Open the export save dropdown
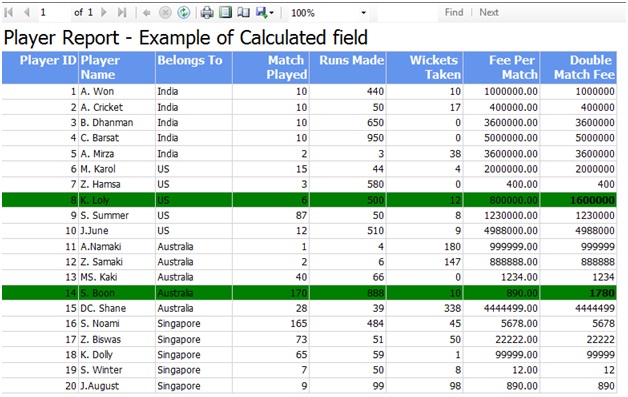 point(265,13)
